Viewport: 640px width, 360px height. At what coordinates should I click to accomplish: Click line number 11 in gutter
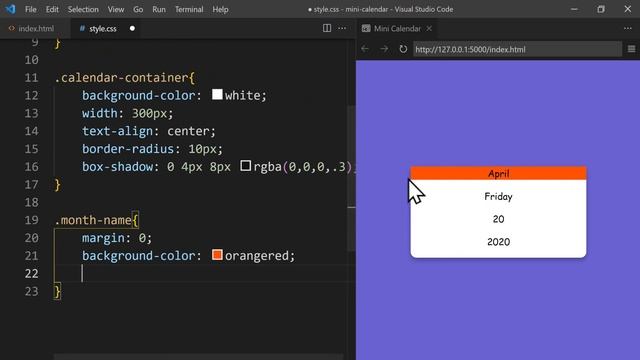31,78
